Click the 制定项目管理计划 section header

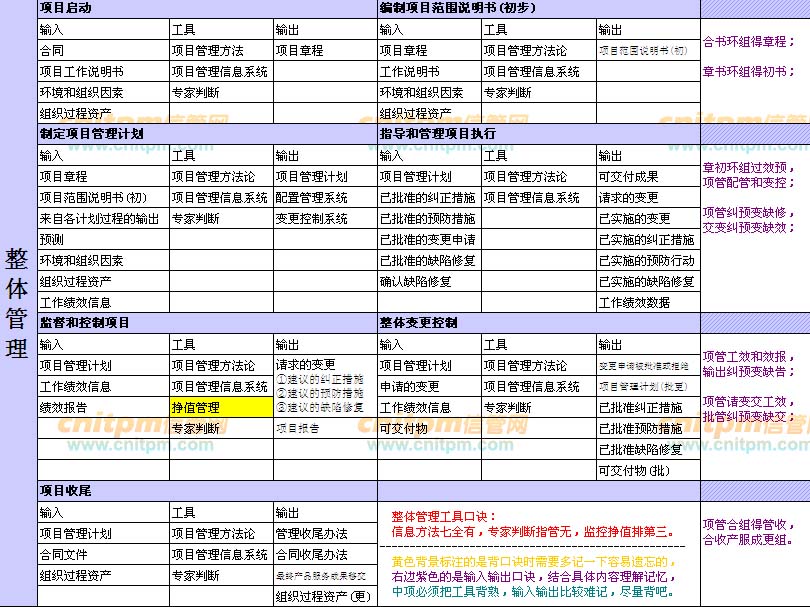pos(91,133)
